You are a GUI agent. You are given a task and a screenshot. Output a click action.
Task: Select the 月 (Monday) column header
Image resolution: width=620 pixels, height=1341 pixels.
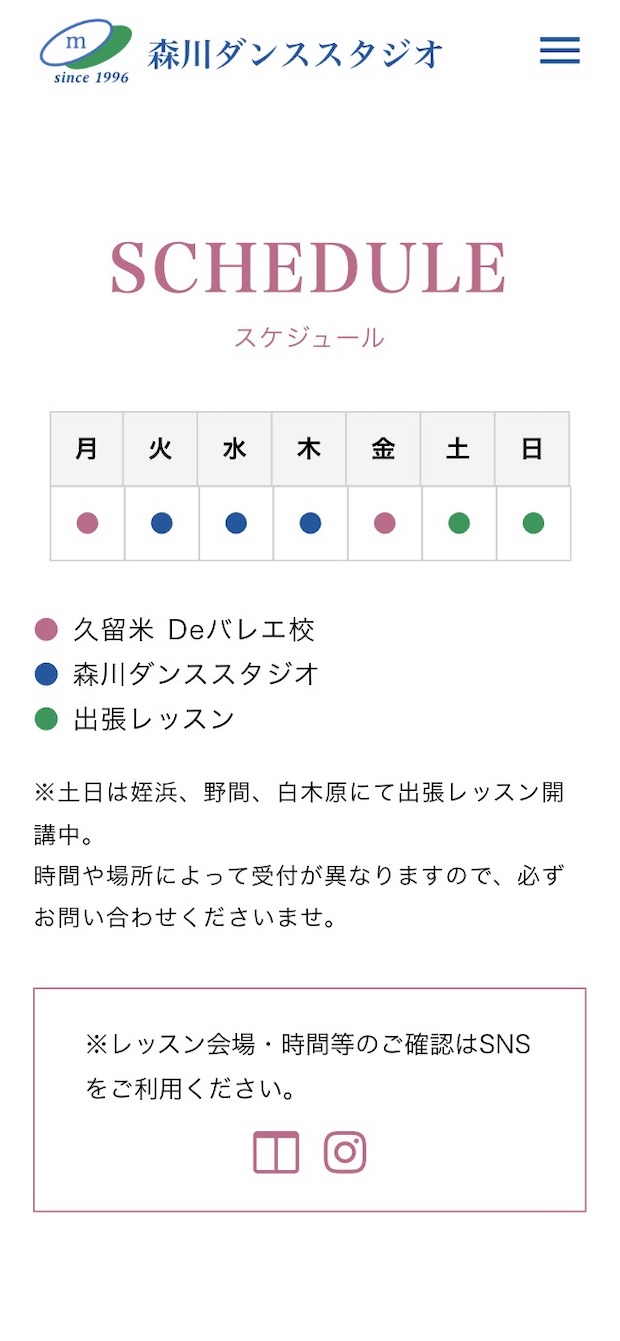[86, 449]
